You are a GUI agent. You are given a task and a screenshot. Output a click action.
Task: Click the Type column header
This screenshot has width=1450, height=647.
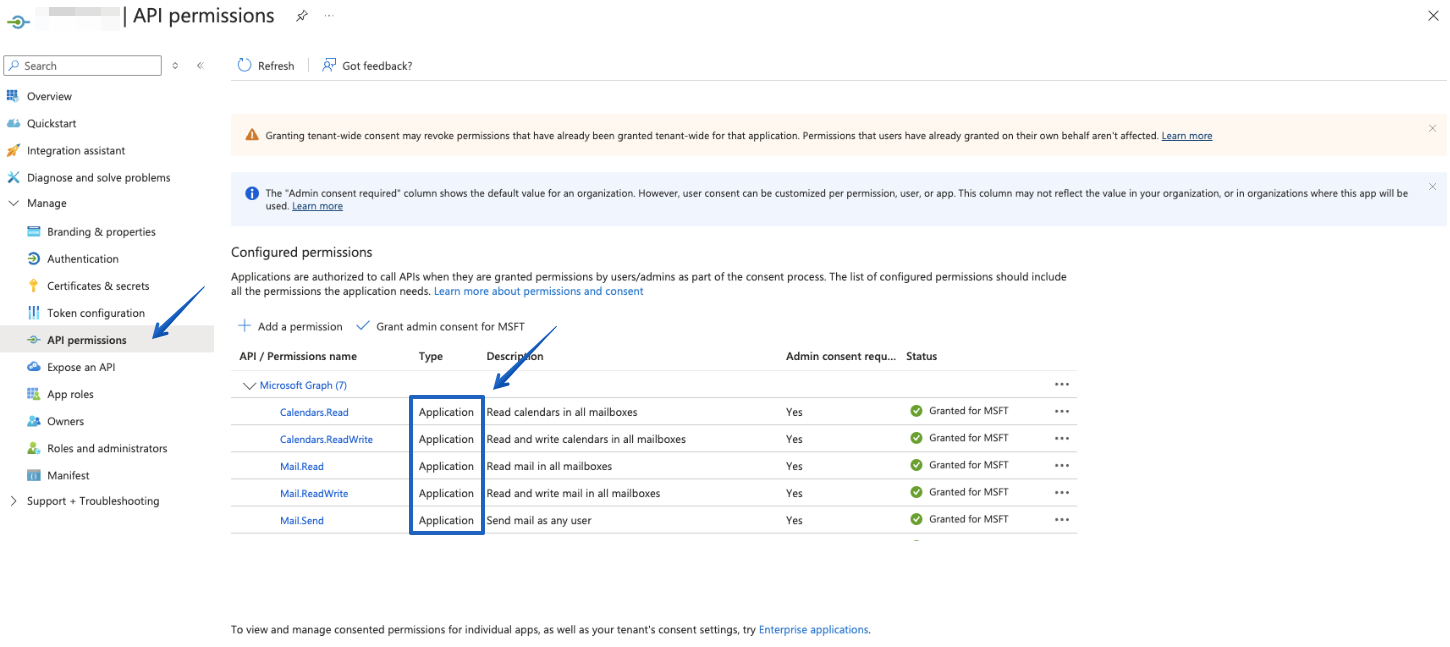click(430, 356)
